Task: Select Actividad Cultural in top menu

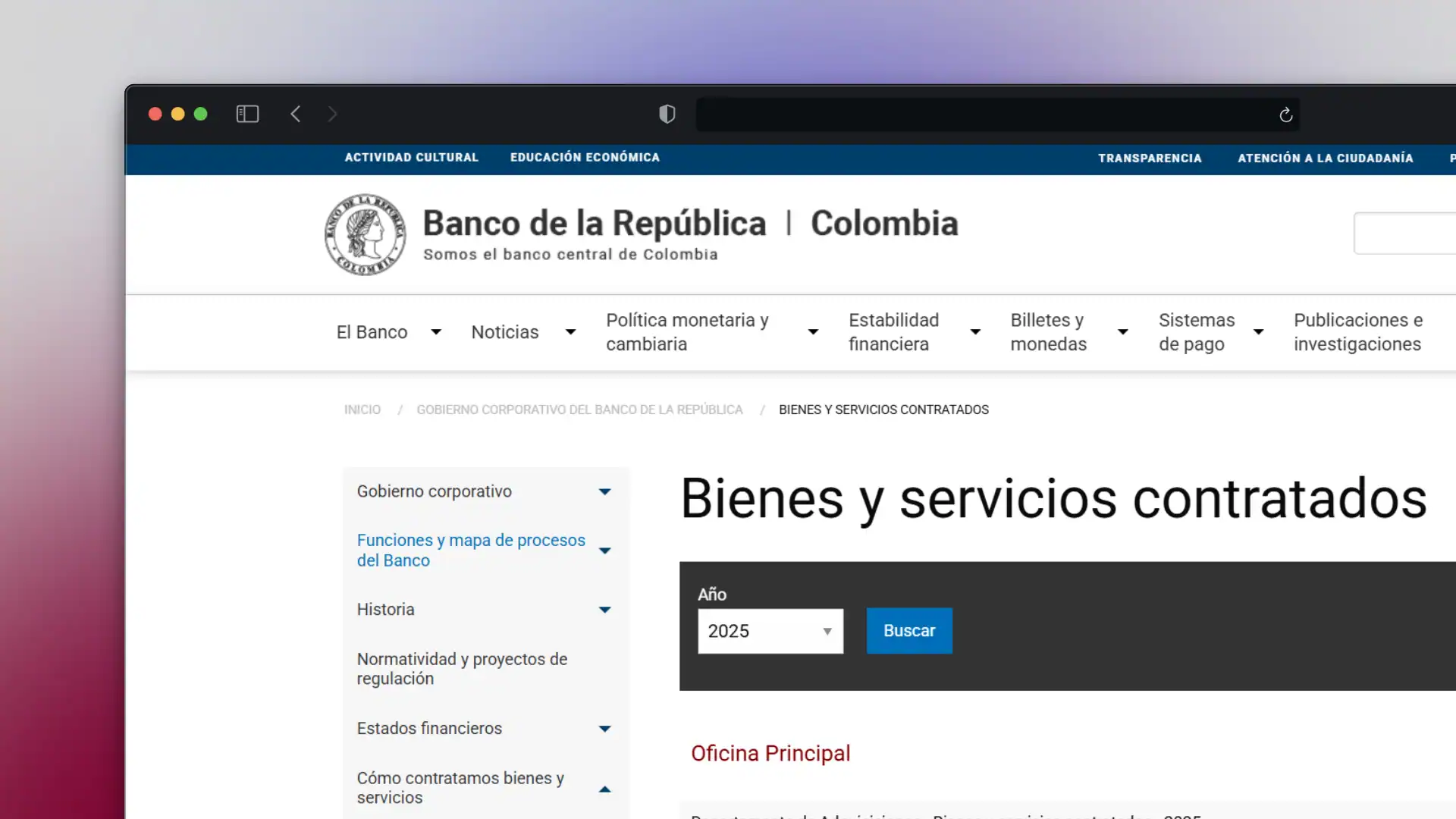Action: click(x=411, y=158)
